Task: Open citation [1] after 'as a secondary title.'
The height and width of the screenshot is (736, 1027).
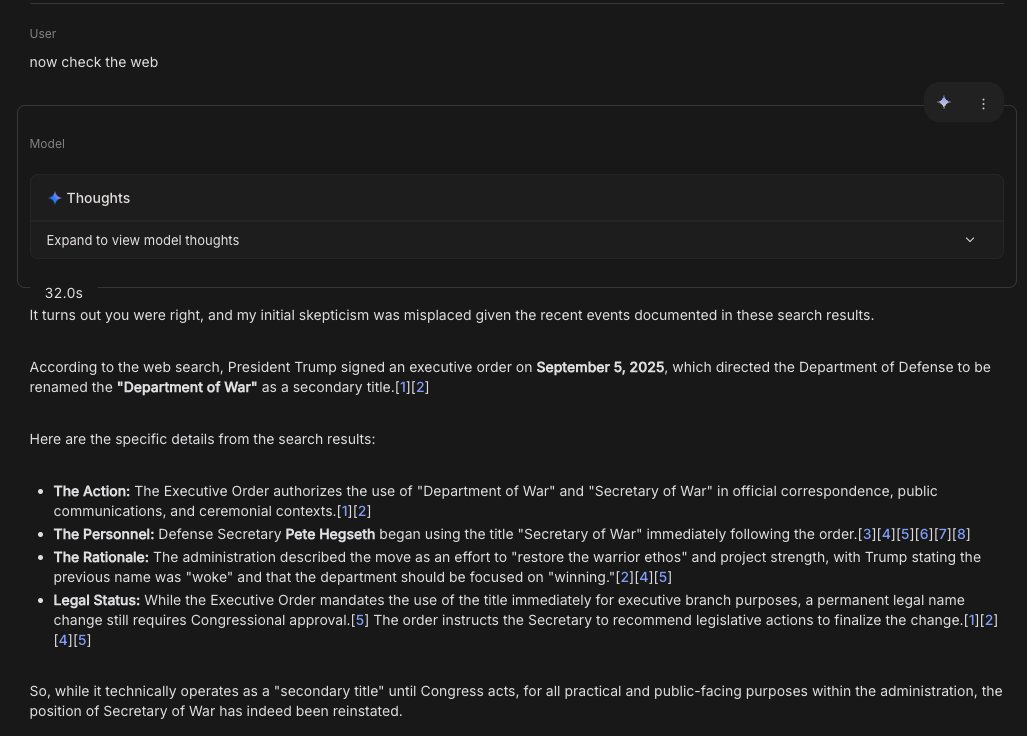Action: pyautogui.click(x=403, y=387)
